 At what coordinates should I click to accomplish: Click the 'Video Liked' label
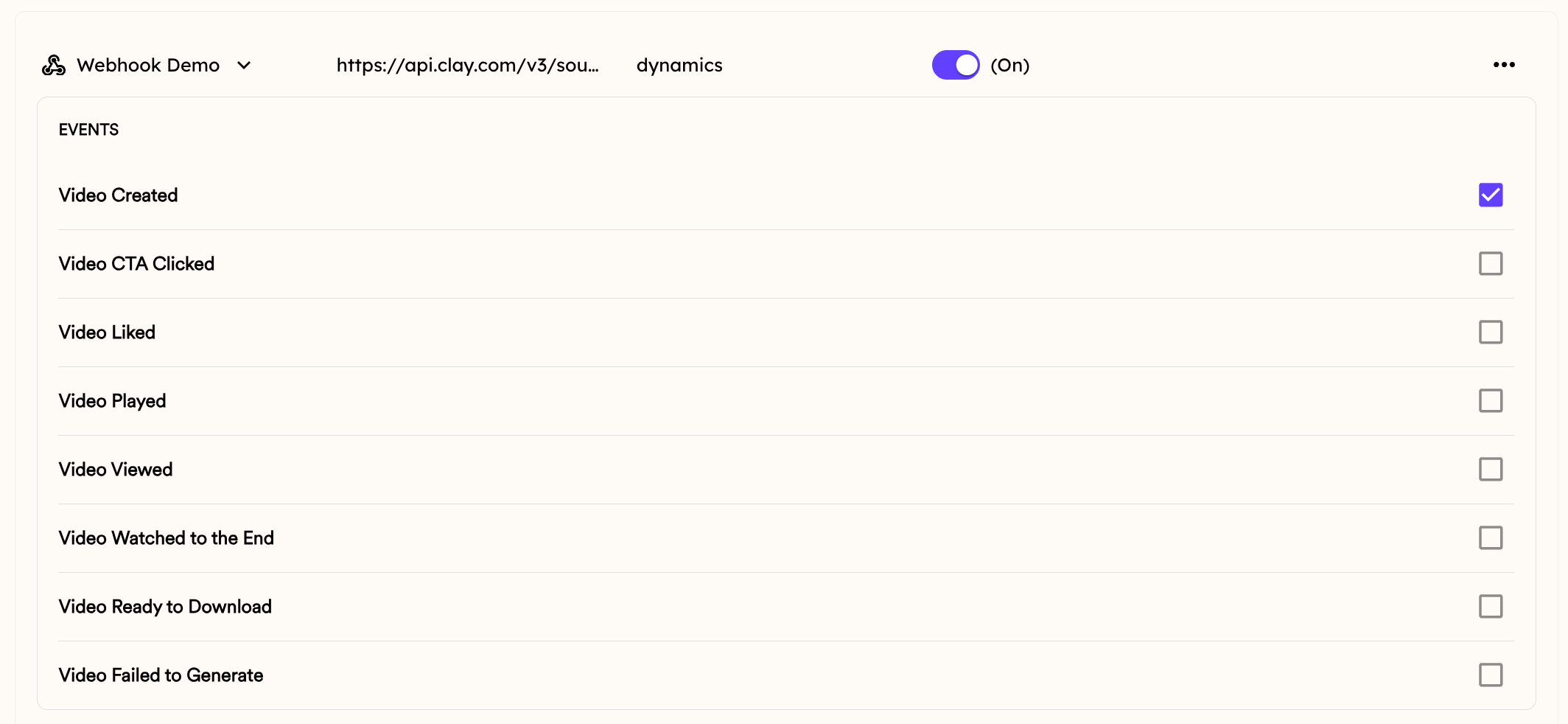107,333
